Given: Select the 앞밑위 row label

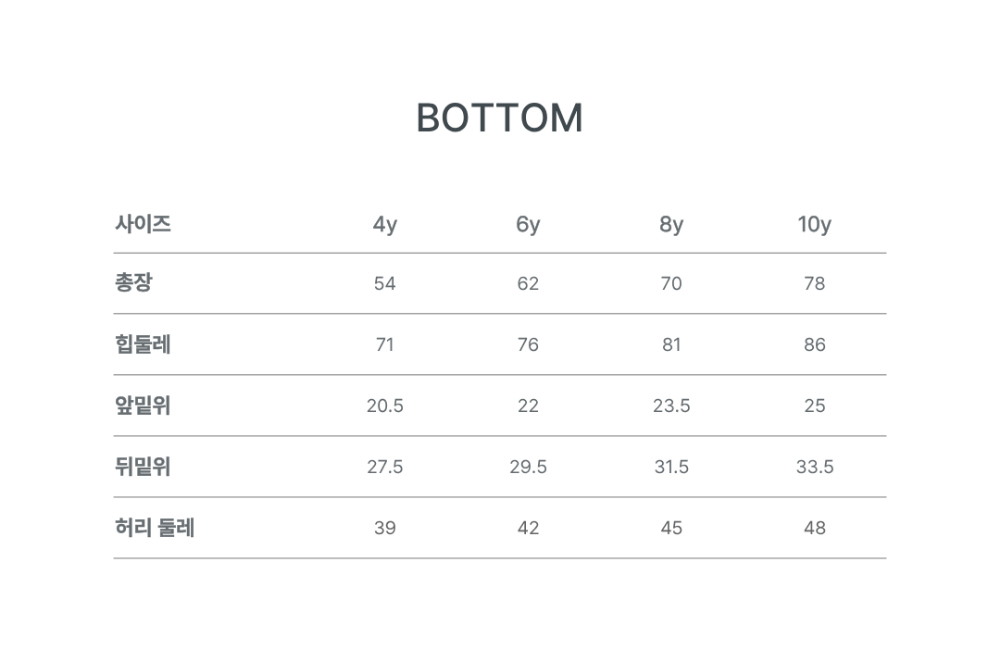Looking at the screenshot, I should [x=143, y=405].
